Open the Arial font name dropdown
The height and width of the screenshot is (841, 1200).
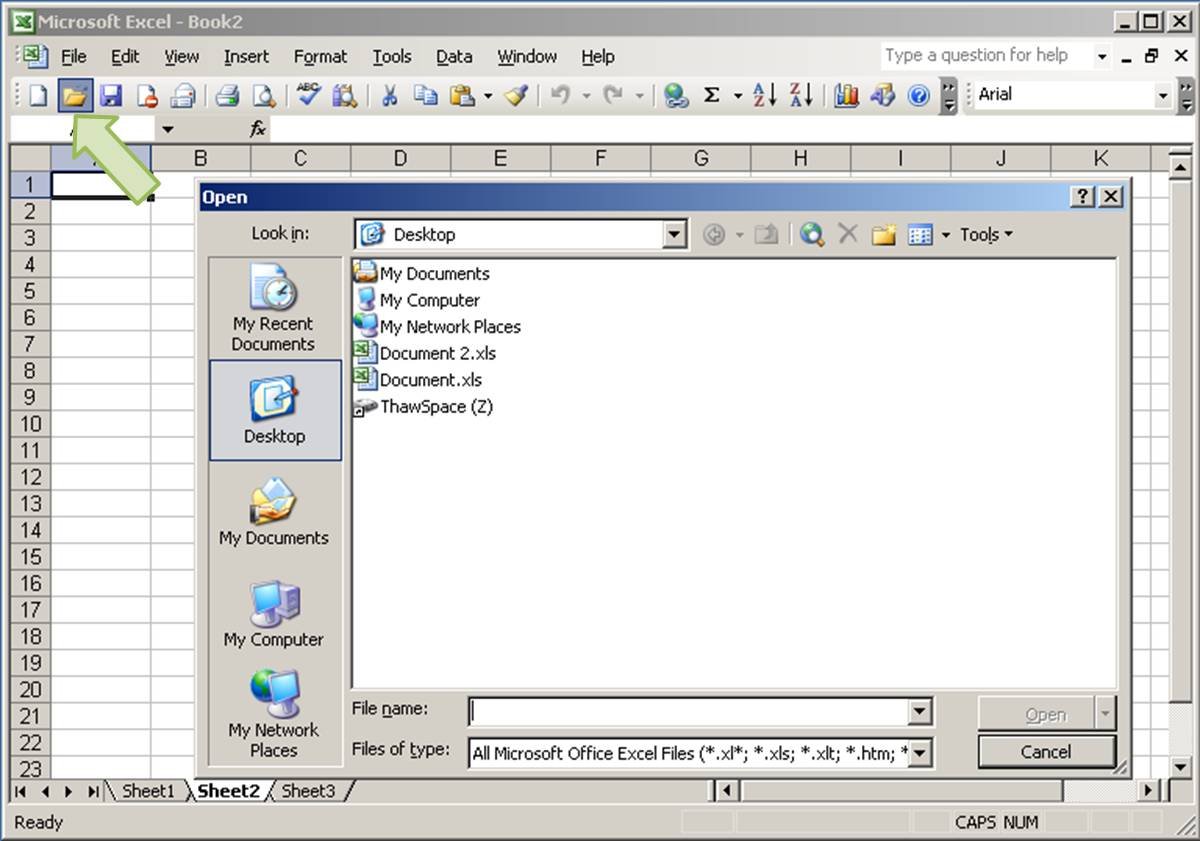[x=1163, y=95]
